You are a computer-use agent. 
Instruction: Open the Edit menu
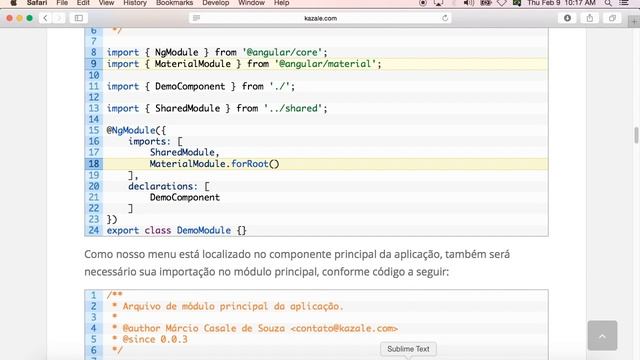click(x=83, y=3)
